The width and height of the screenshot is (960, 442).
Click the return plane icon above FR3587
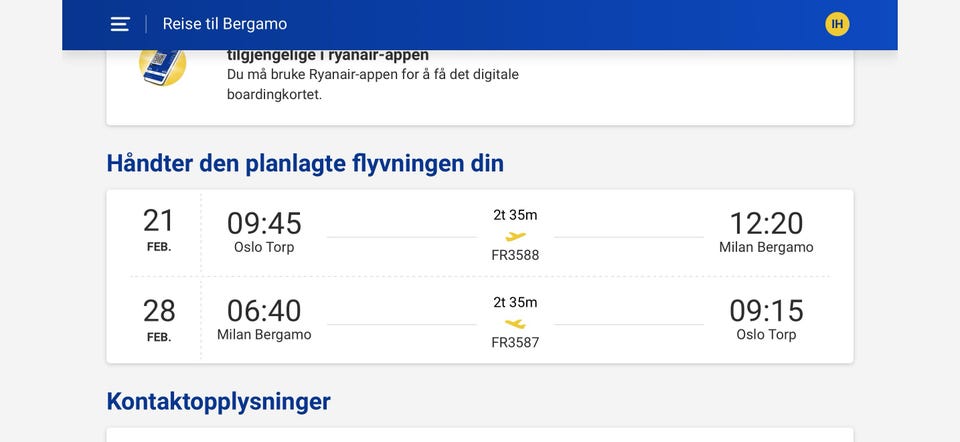point(515,324)
